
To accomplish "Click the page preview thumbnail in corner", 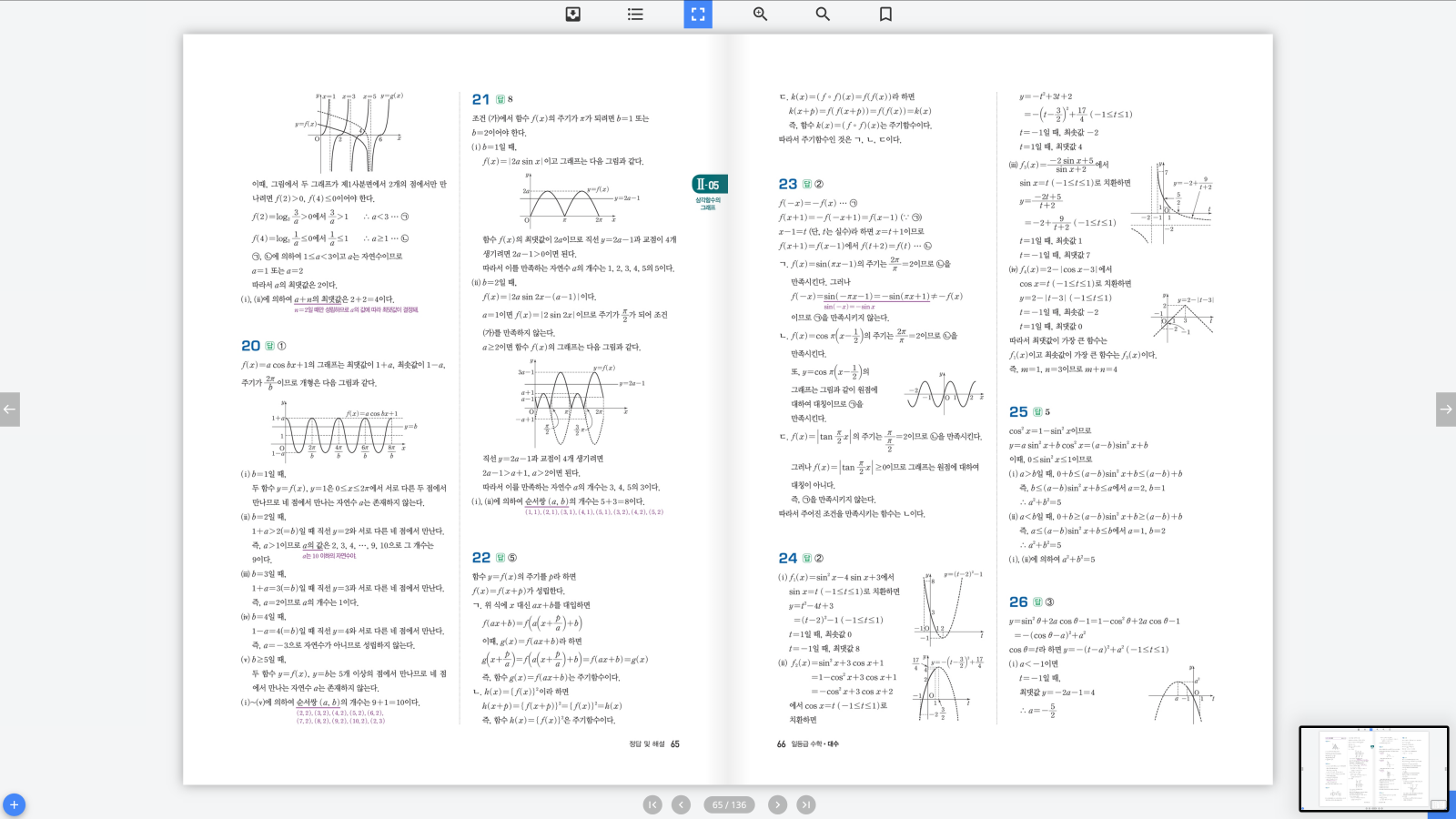I will [x=1373, y=768].
